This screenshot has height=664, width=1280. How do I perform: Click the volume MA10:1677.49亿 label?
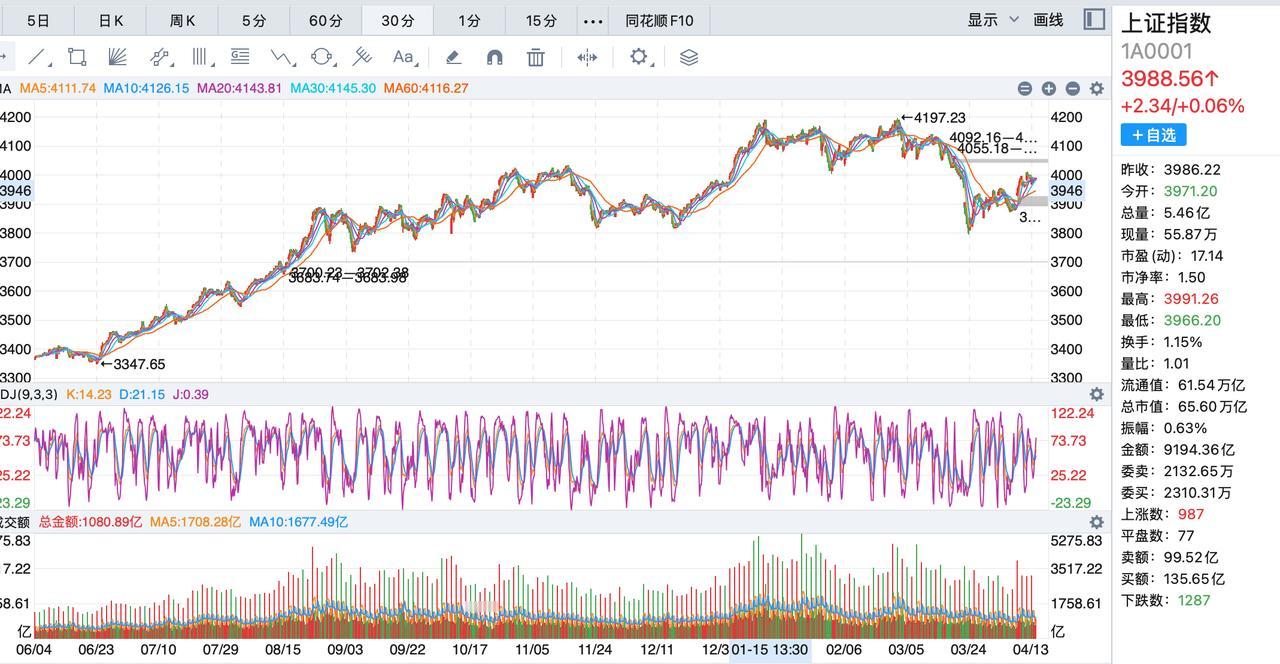click(x=298, y=522)
